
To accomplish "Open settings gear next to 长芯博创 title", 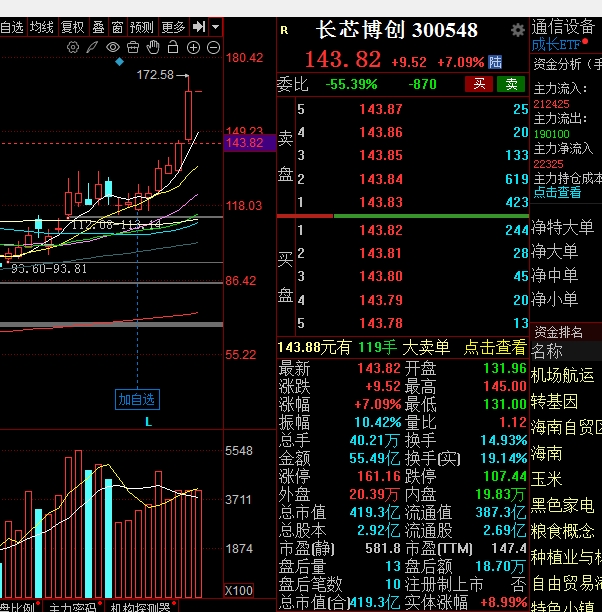I will point(518,30).
